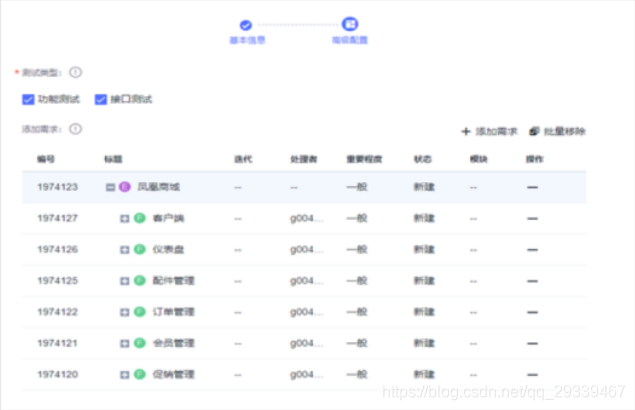The width and height of the screenshot is (635, 410).
Task: Click the title text in row 1974123
Action: [158, 187]
